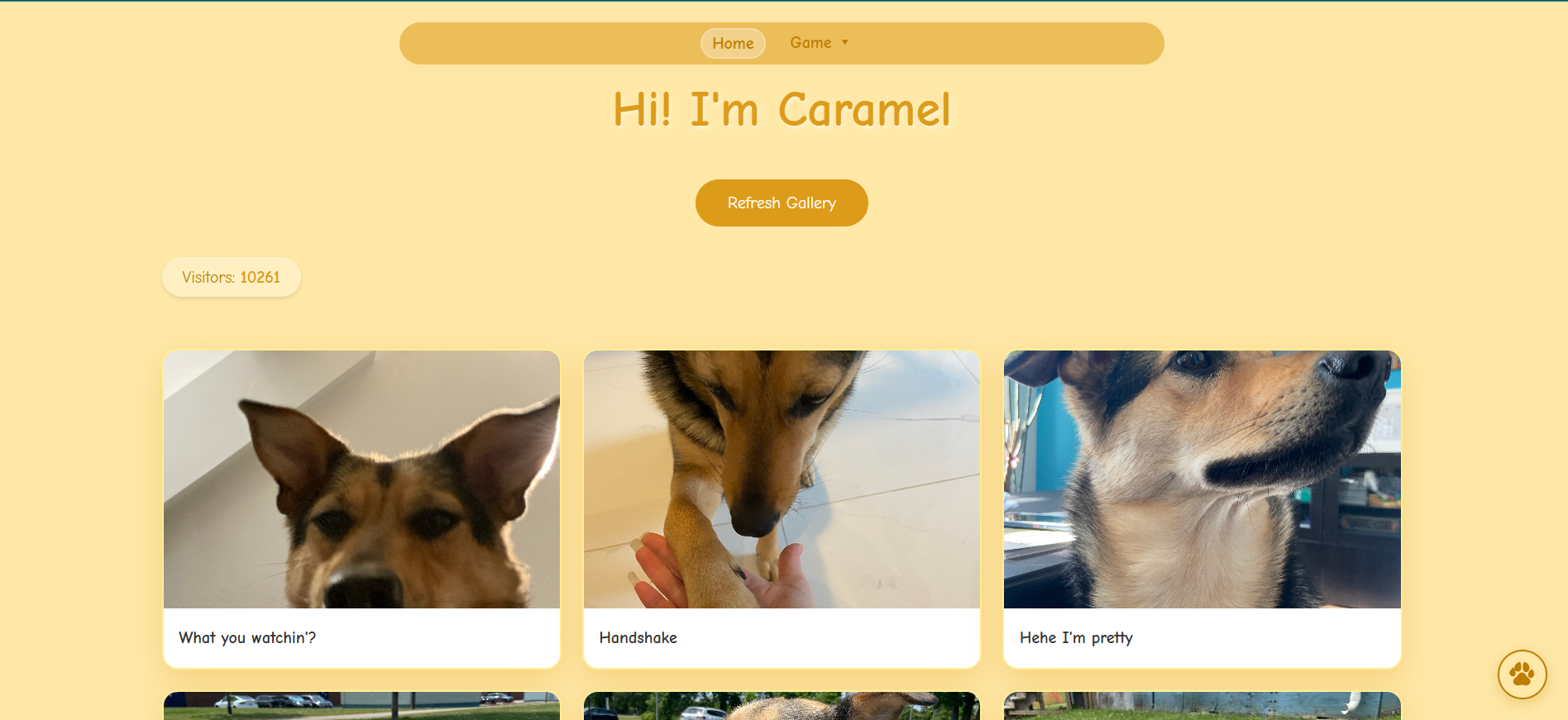Click the Handshake caption text
Viewport: 1568px width, 720px height.
638,637
